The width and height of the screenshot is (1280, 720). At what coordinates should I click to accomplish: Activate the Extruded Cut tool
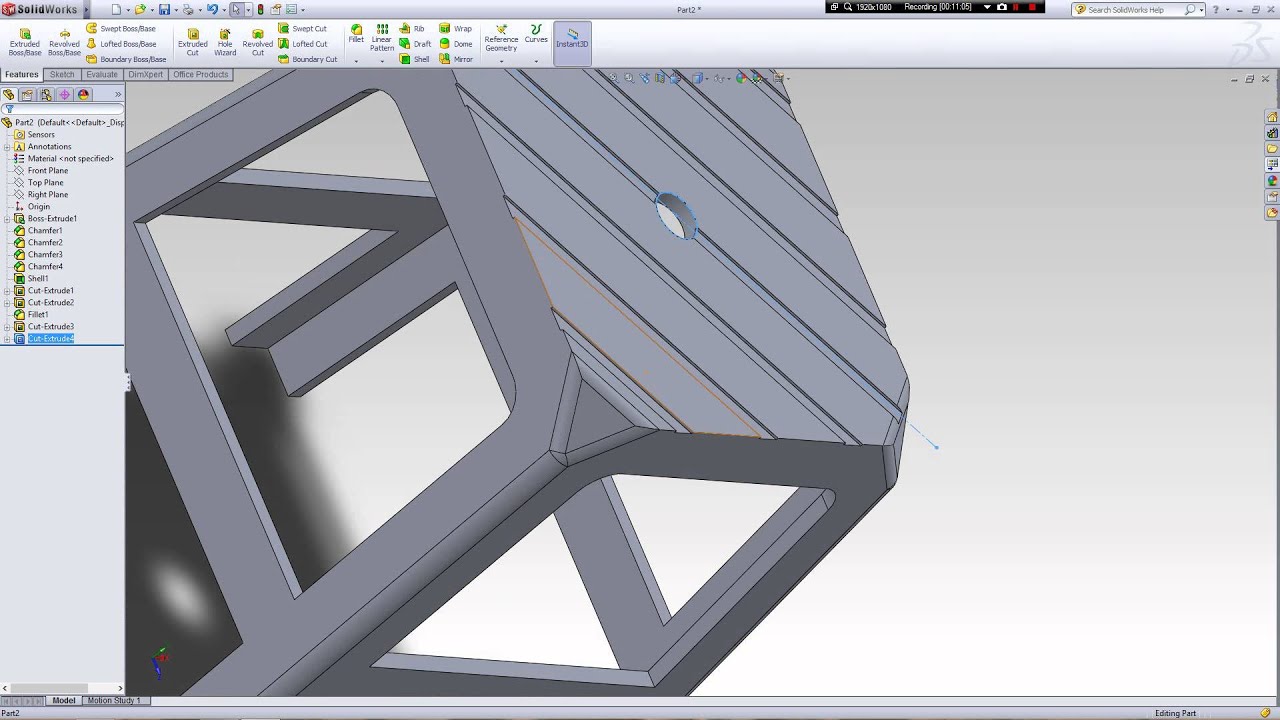coord(192,41)
